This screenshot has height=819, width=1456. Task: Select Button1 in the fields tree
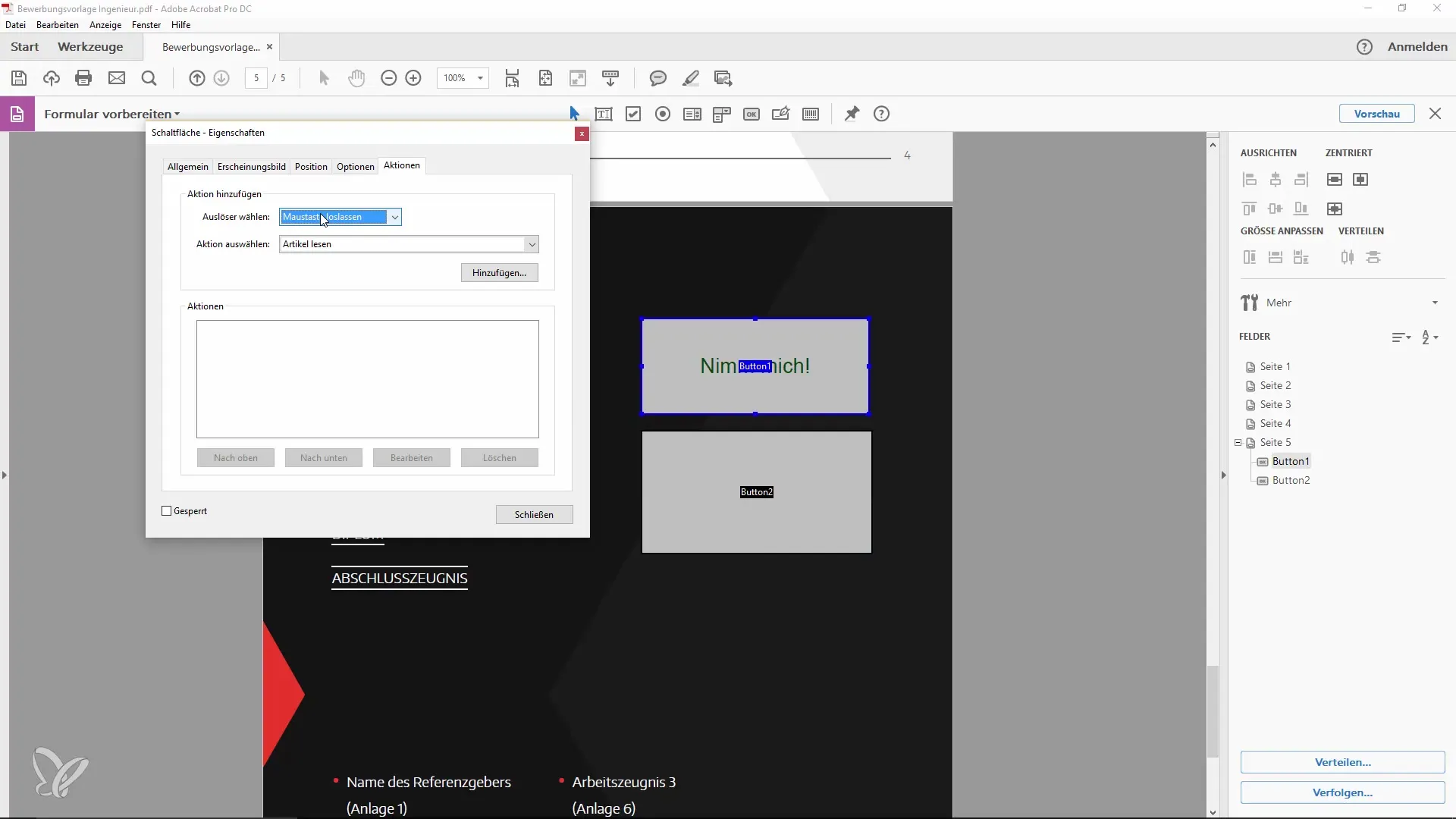[1291, 462]
